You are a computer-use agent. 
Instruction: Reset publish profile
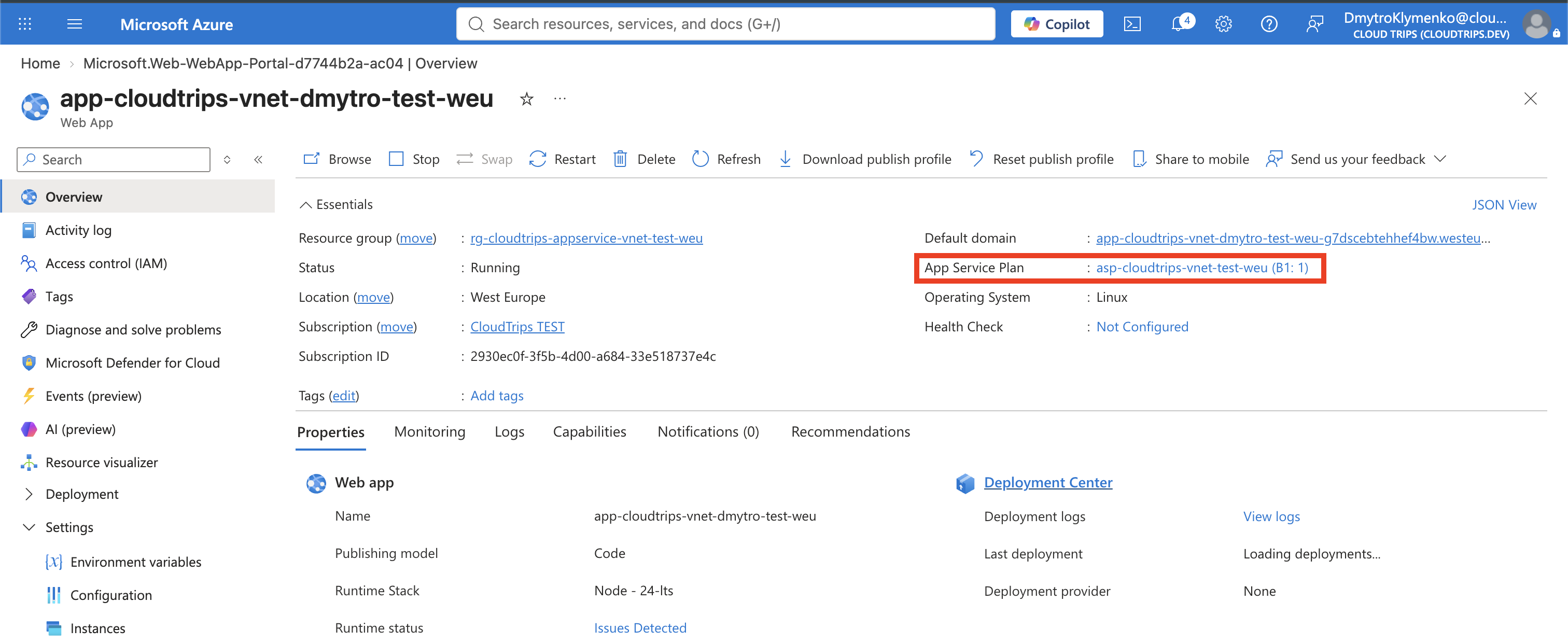(1042, 159)
